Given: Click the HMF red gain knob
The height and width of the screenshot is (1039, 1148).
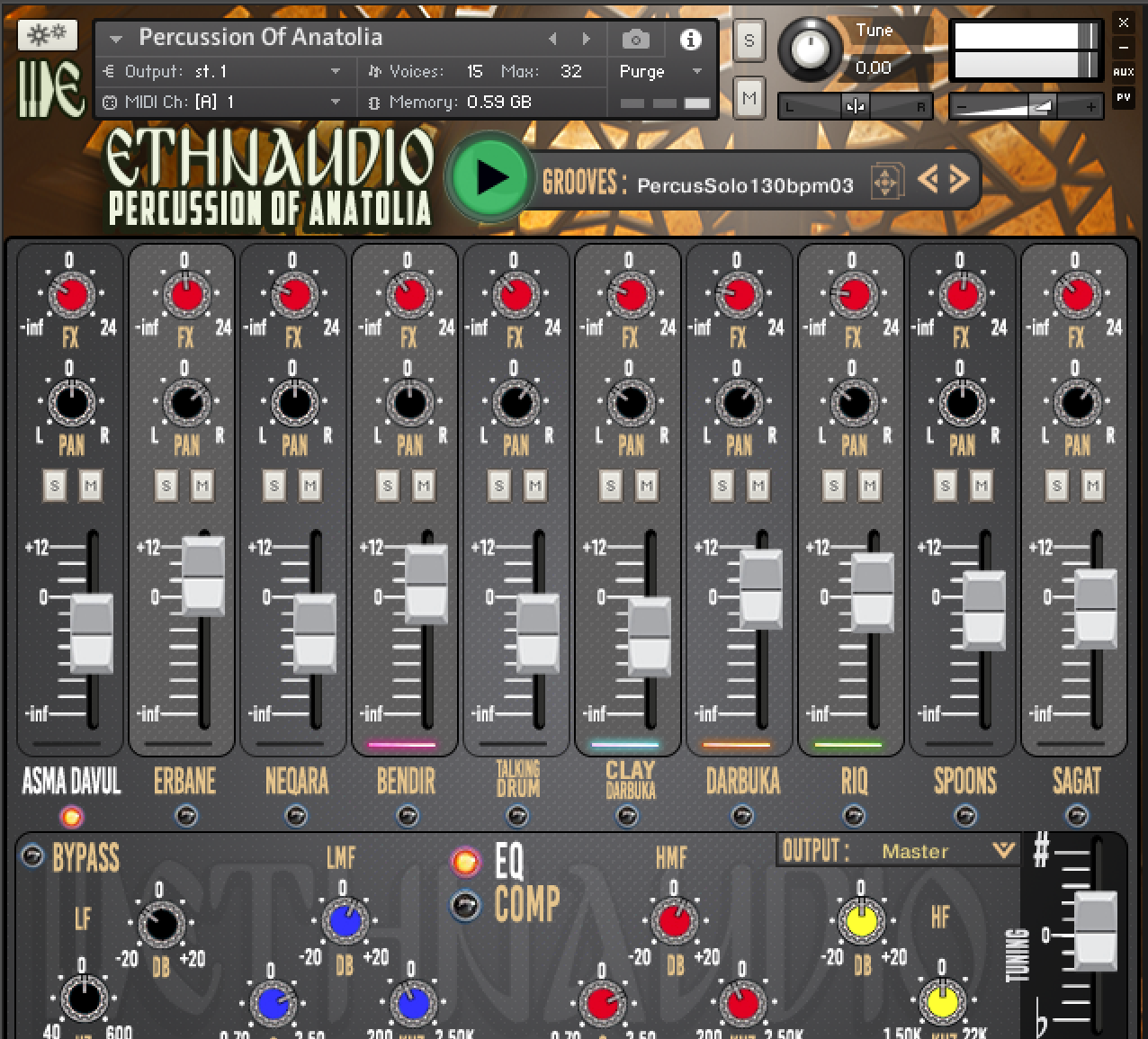Looking at the screenshot, I should pos(675,921).
